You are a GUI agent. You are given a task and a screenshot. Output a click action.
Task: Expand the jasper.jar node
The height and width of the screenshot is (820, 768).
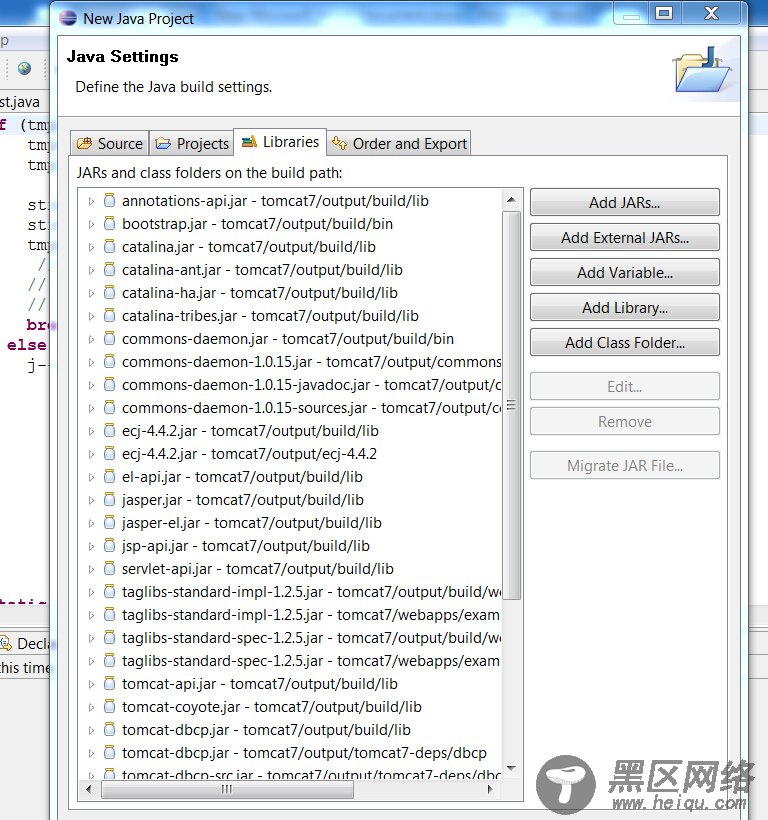coord(91,500)
